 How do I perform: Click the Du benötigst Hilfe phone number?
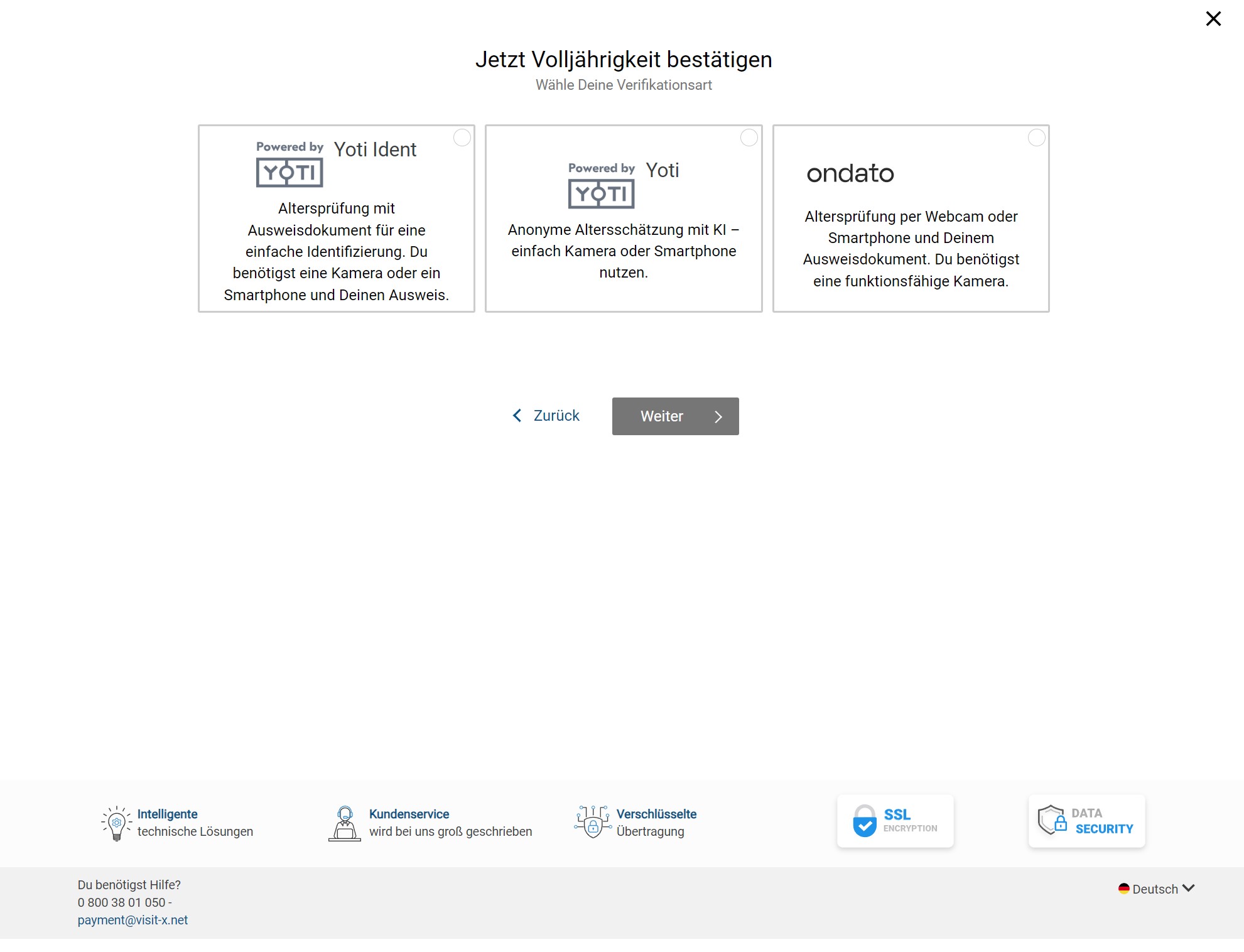pos(124,902)
